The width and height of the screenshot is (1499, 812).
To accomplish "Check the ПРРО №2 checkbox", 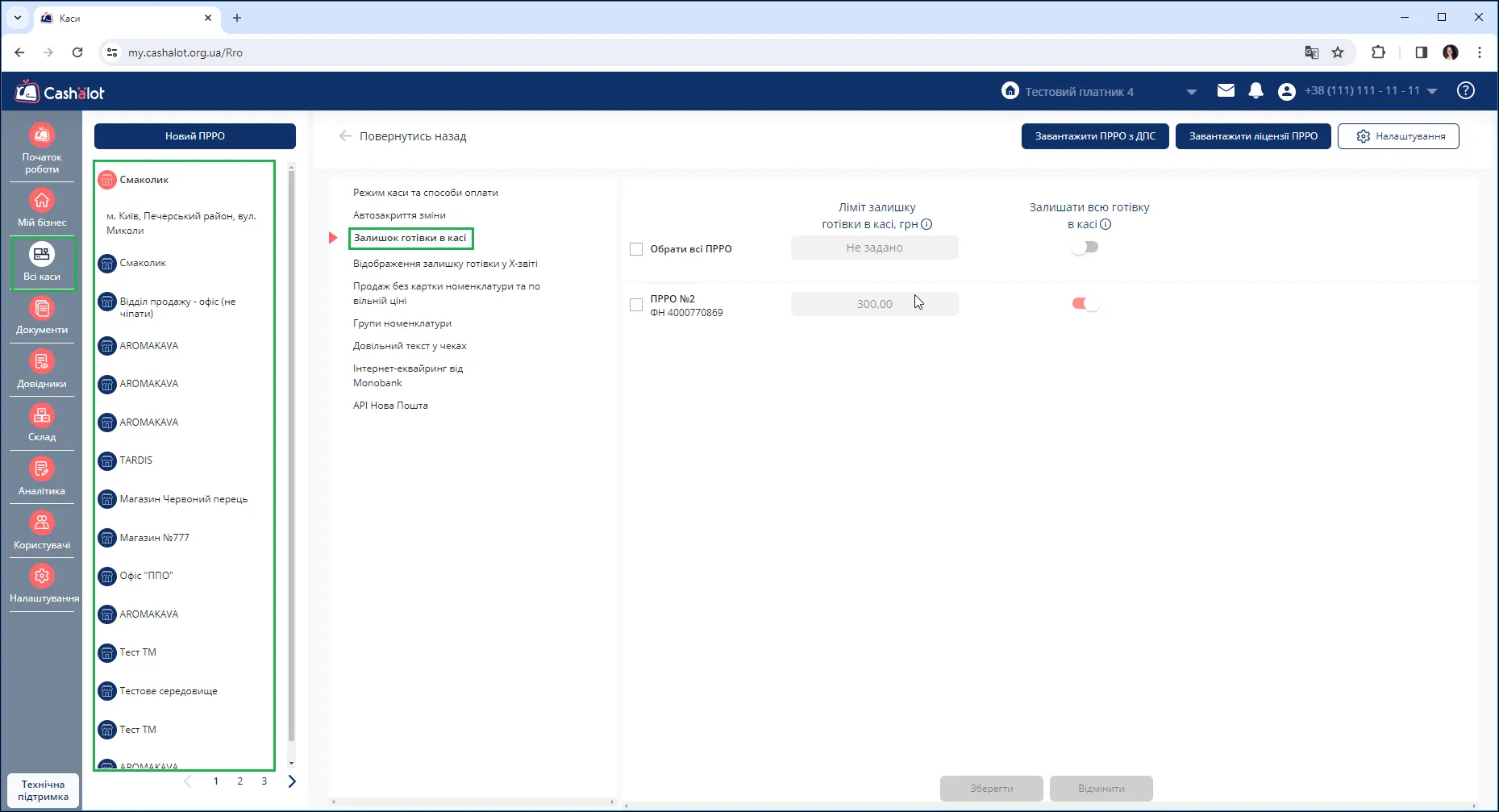I will click(636, 305).
